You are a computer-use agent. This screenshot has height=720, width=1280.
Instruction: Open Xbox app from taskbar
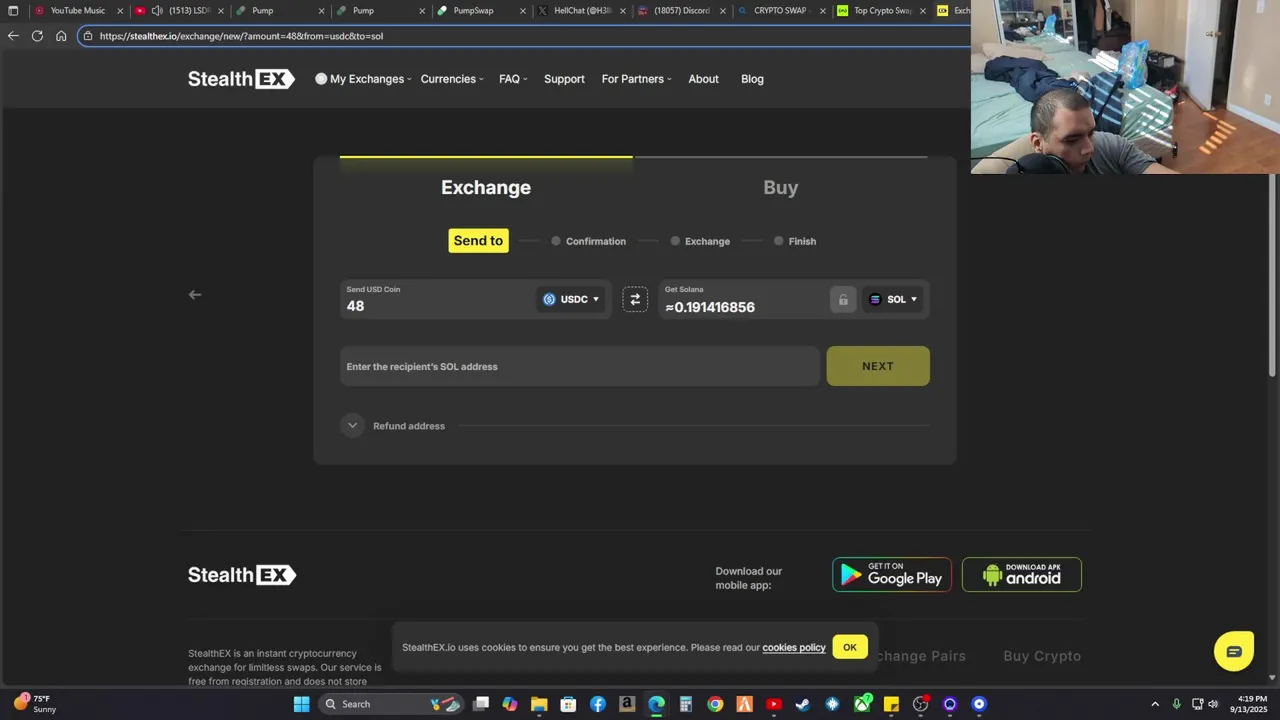point(862,704)
